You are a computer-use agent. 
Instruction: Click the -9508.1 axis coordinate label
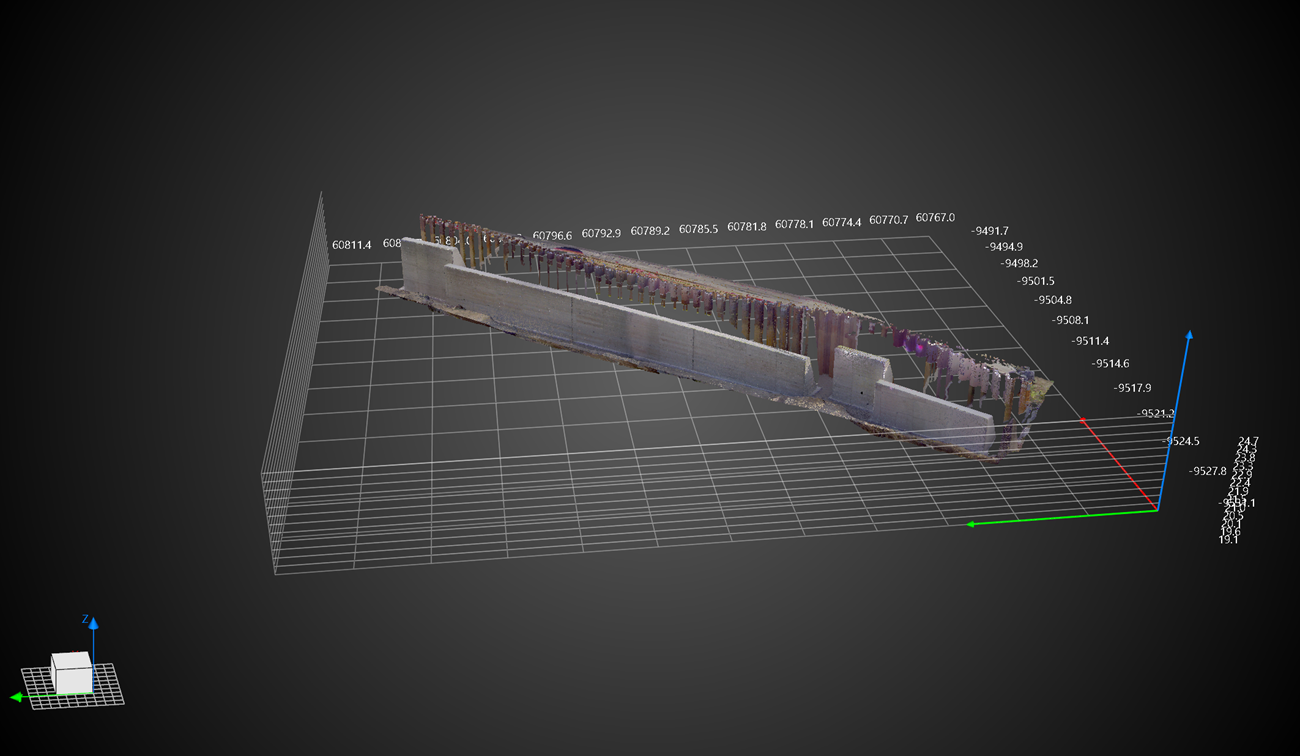(1071, 320)
